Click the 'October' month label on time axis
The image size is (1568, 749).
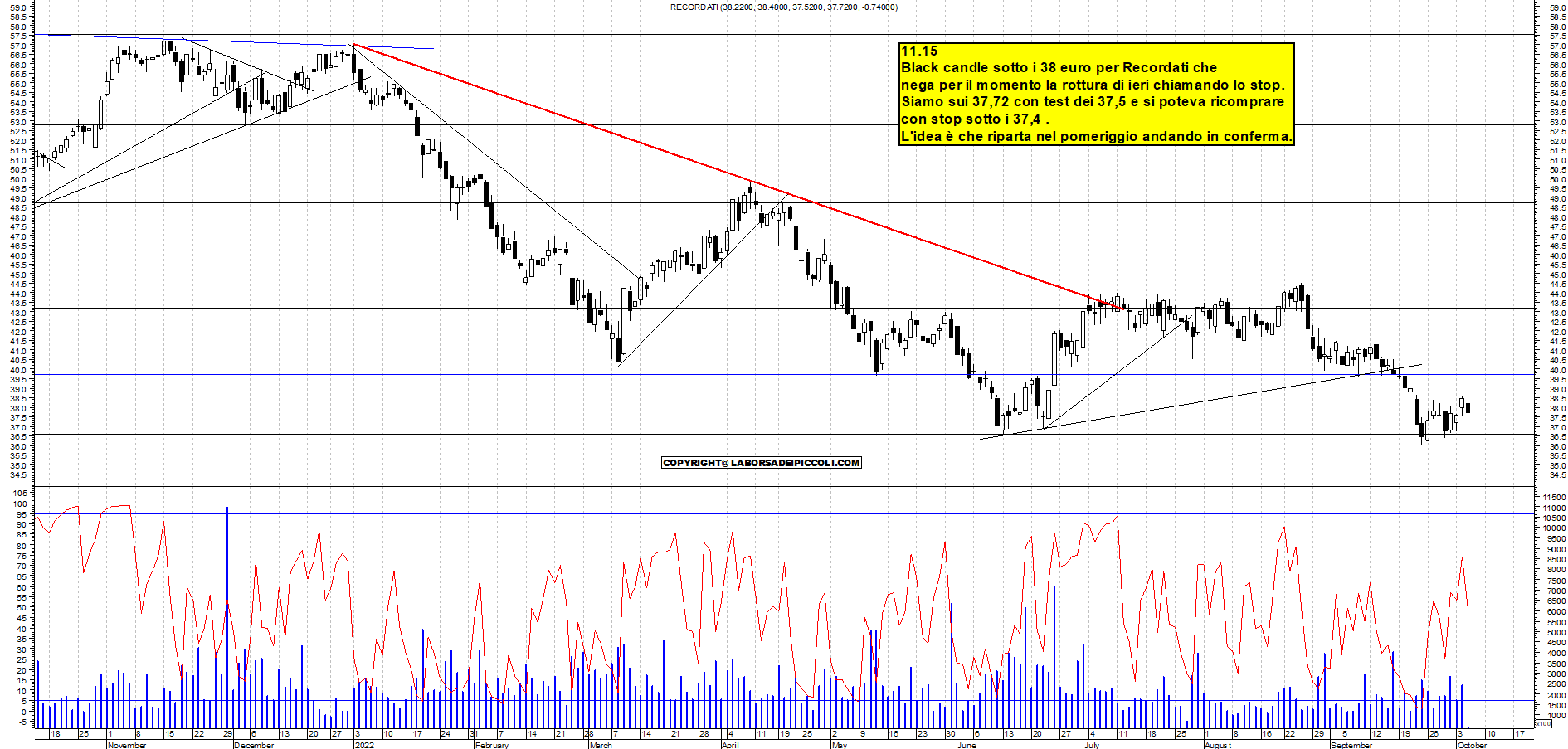[x=1473, y=745]
